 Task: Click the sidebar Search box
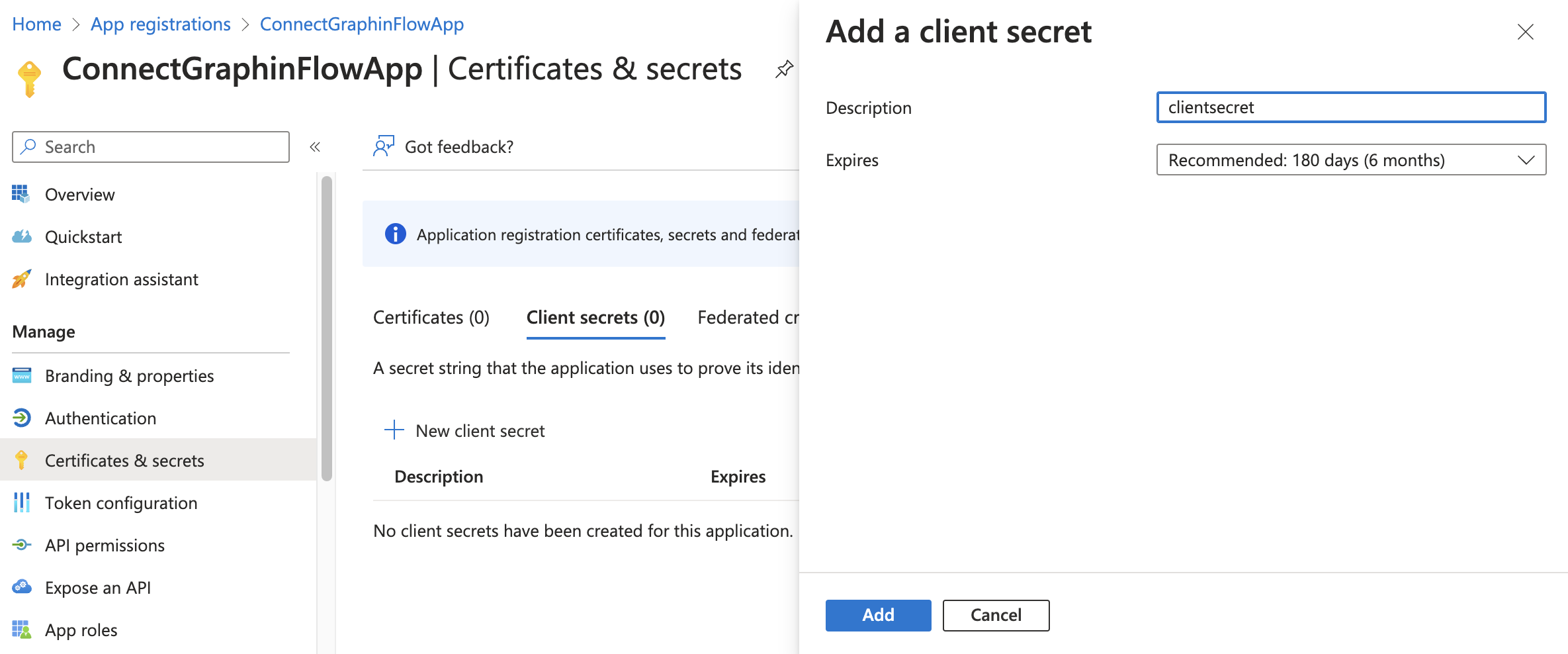pos(151,147)
